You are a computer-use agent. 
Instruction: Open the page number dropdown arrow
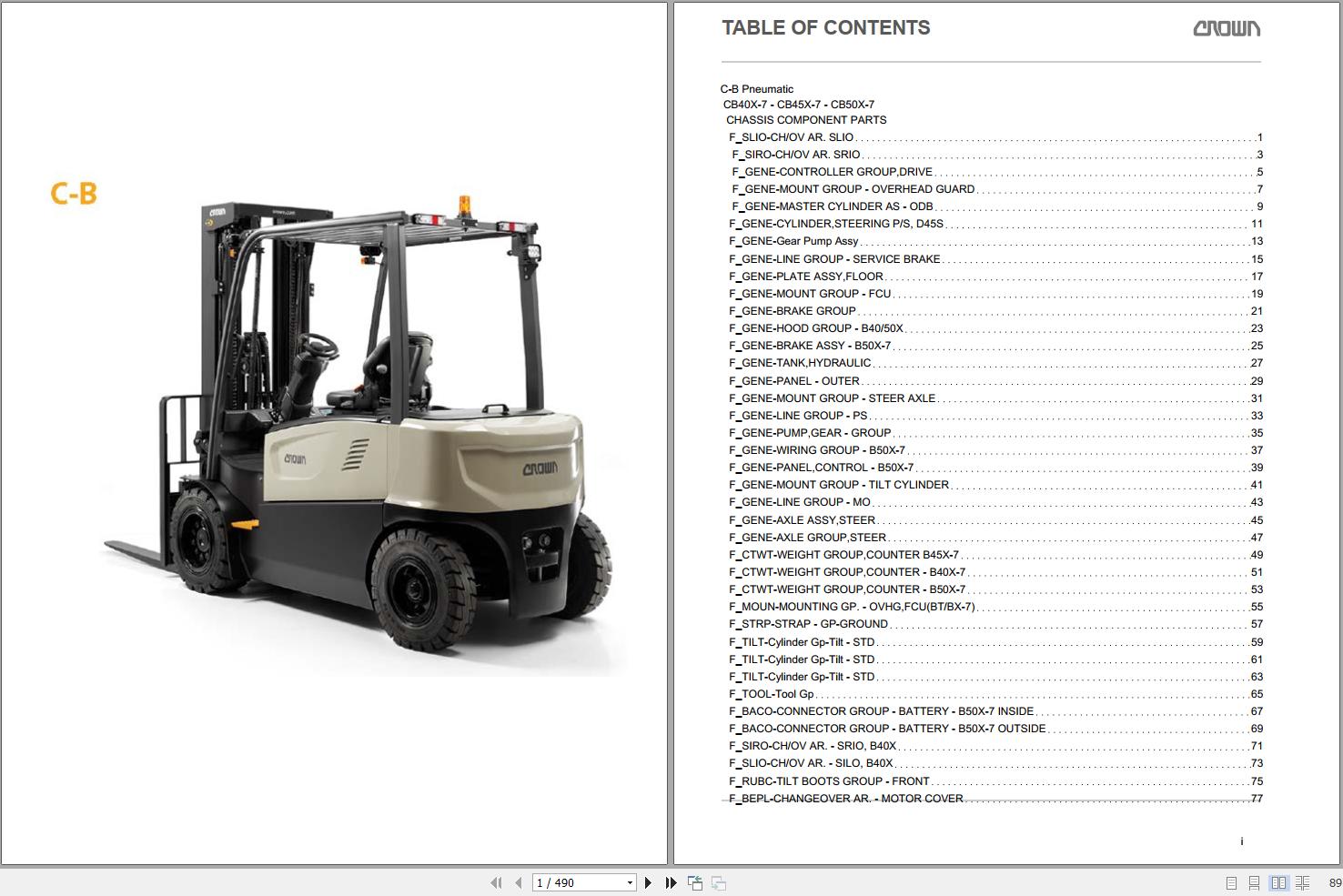629,882
